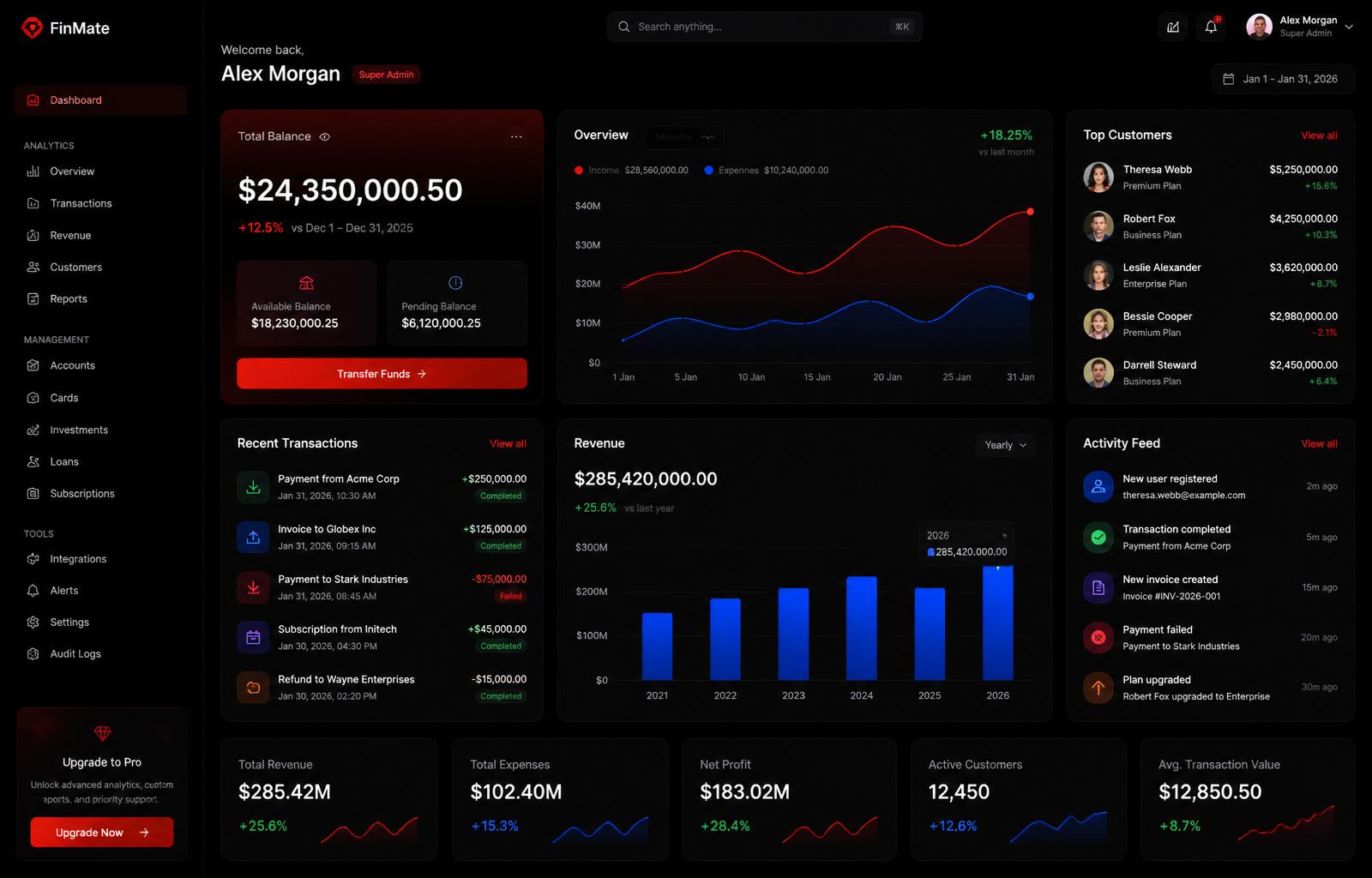Click the Net Profit card value $183.02M
Screen dimensions: 1372x878
744,792
